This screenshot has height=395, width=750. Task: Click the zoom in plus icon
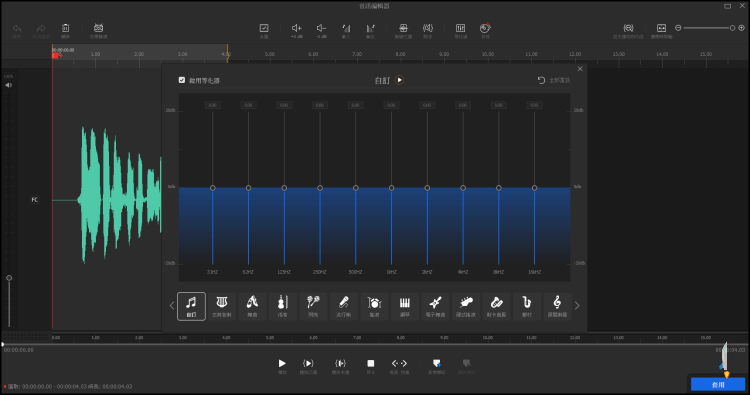point(742,28)
